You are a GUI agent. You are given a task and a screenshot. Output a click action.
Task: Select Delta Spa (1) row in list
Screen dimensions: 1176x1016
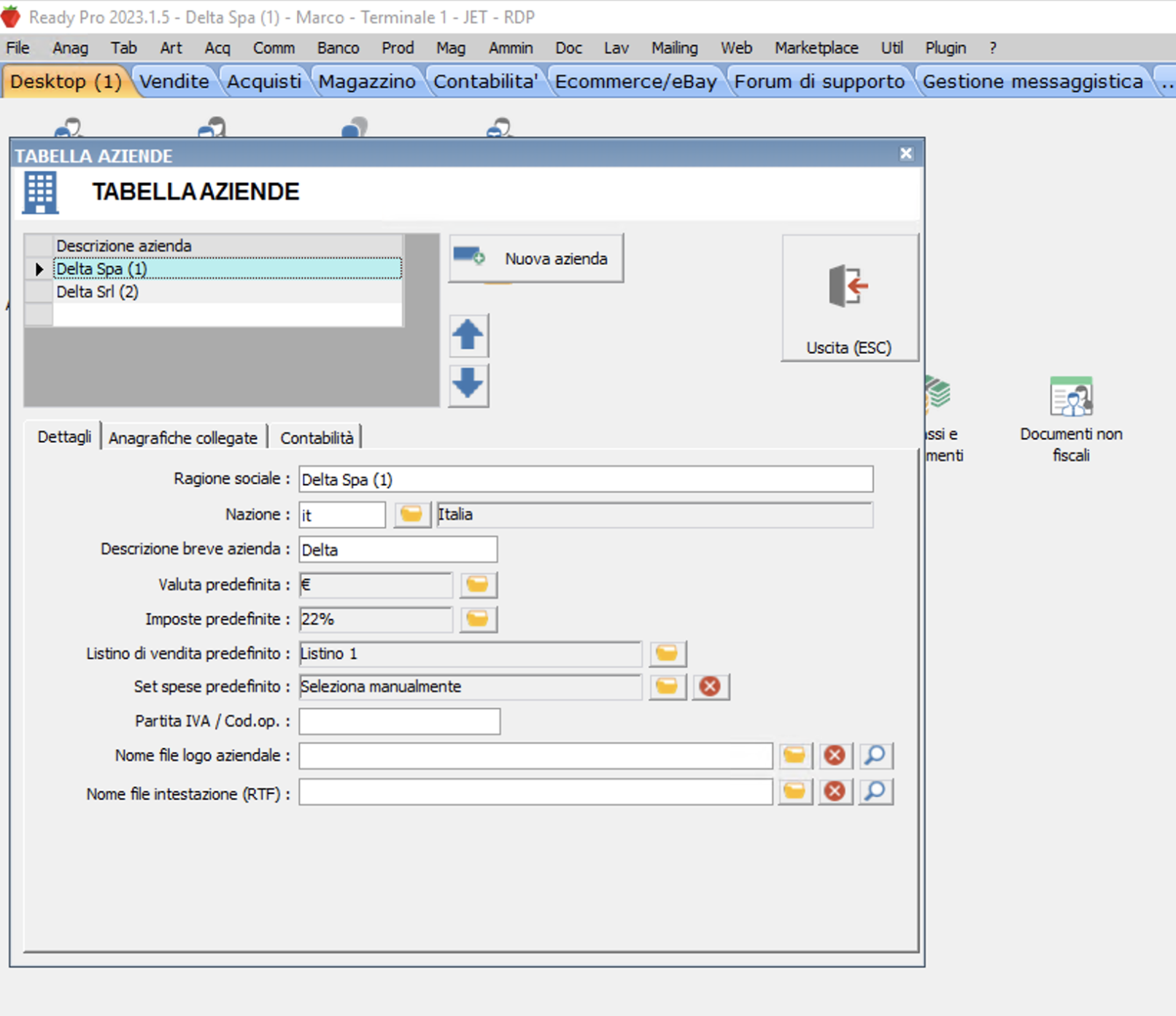click(x=228, y=269)
